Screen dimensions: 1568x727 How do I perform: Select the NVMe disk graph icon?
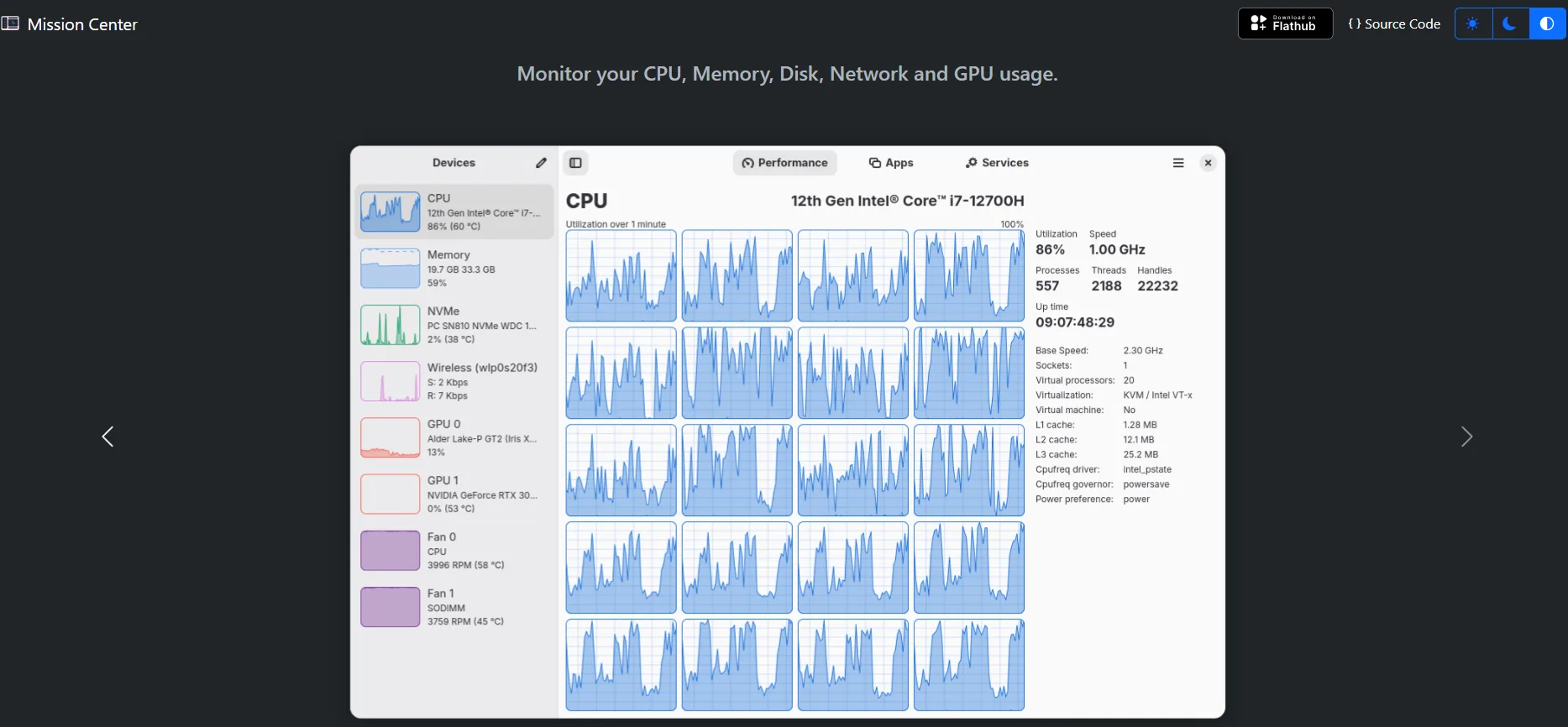[x=390, y=325]
